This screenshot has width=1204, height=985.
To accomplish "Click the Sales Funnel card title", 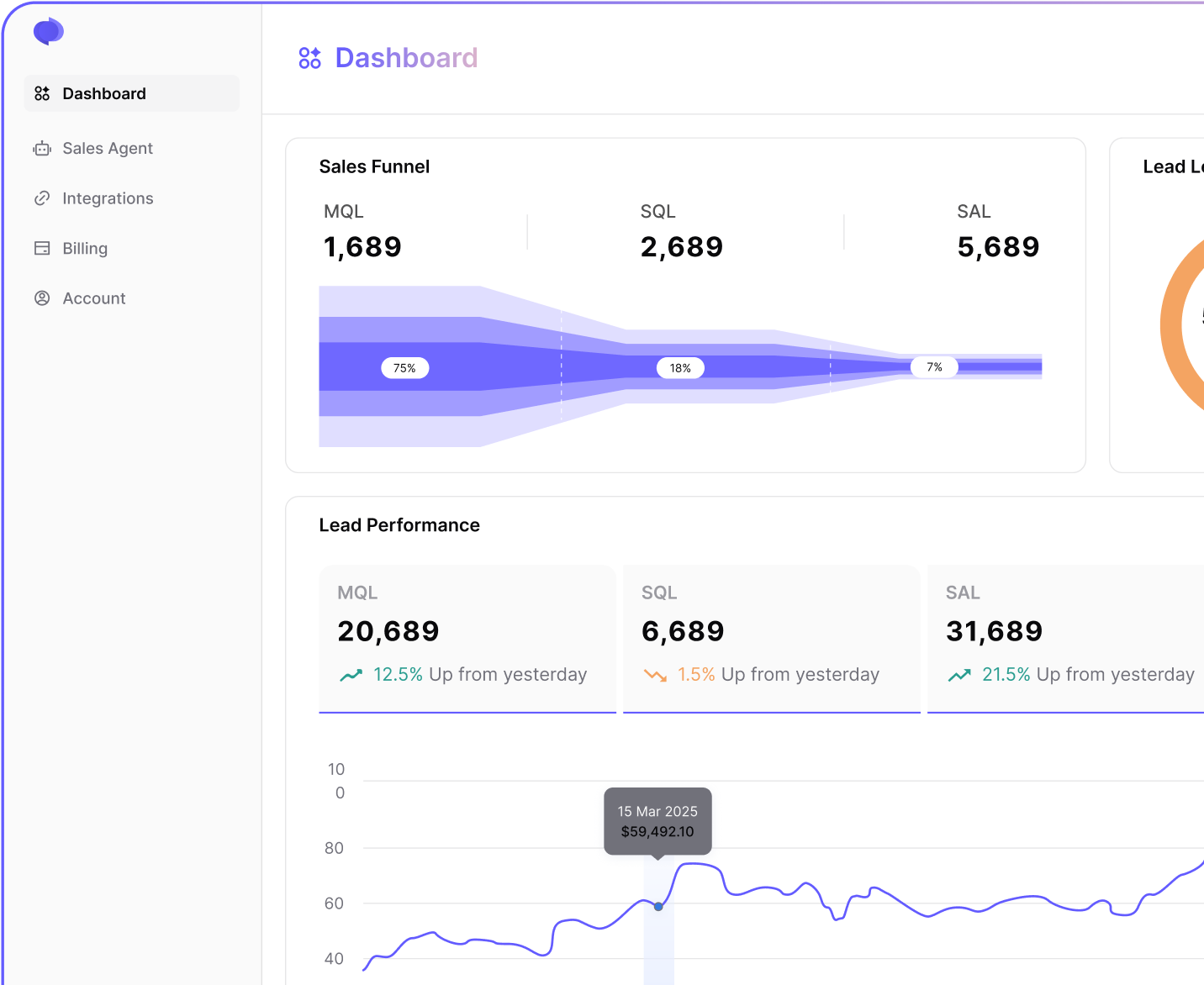I will coord(374,166).
